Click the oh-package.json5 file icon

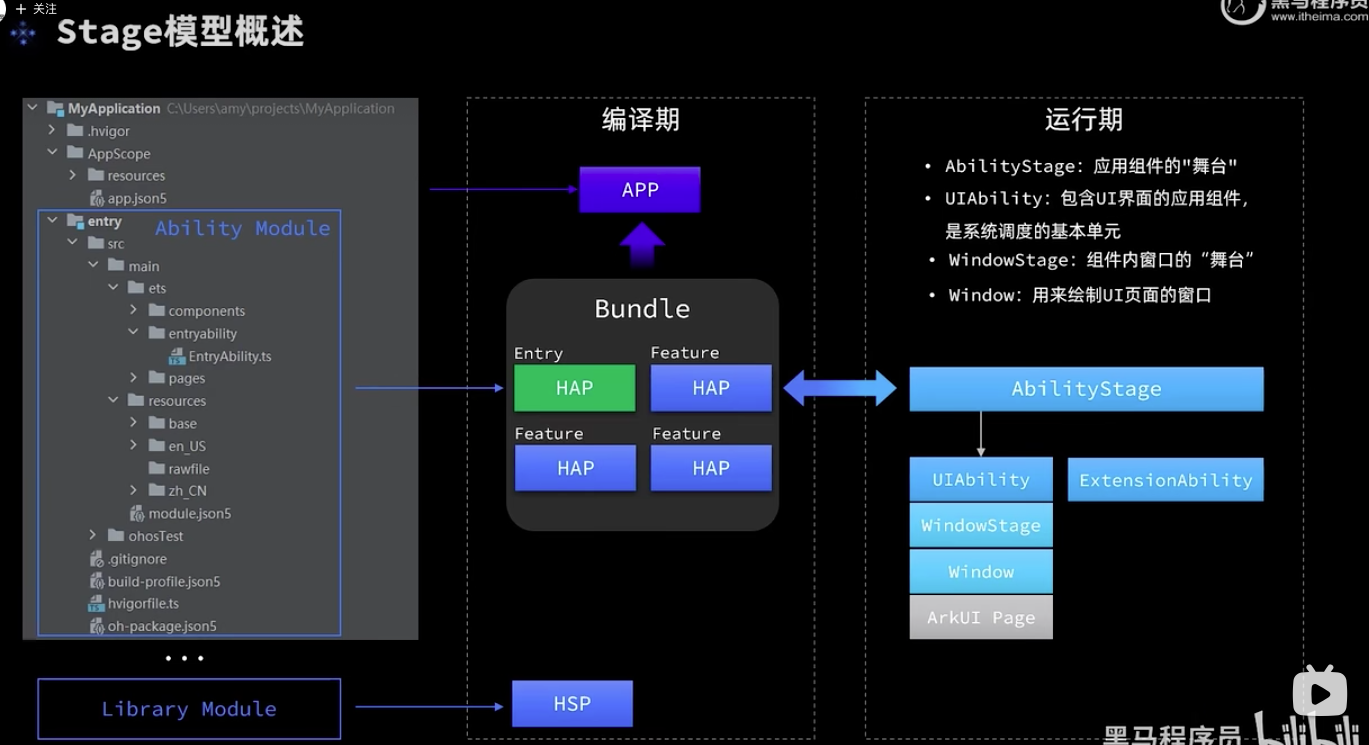[x=96, y=626]
